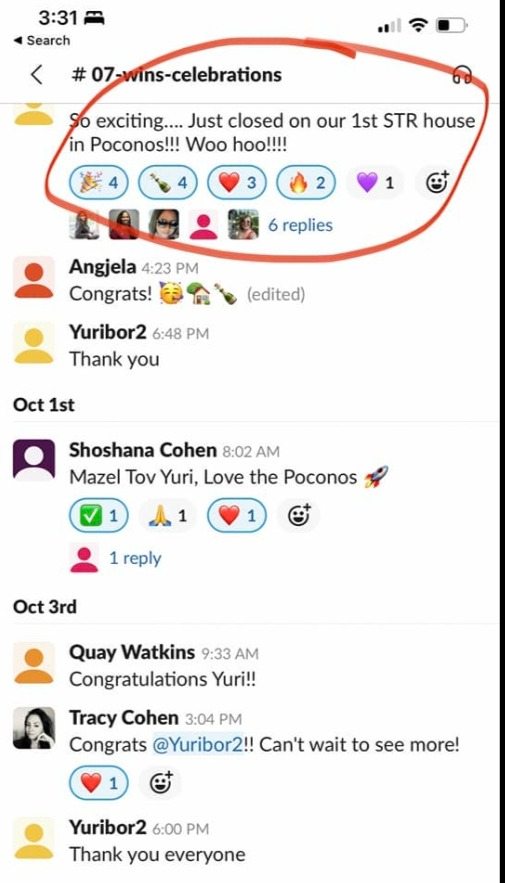
Task: Toggle the party popper reaction with 4
Action: coord(99,182)
